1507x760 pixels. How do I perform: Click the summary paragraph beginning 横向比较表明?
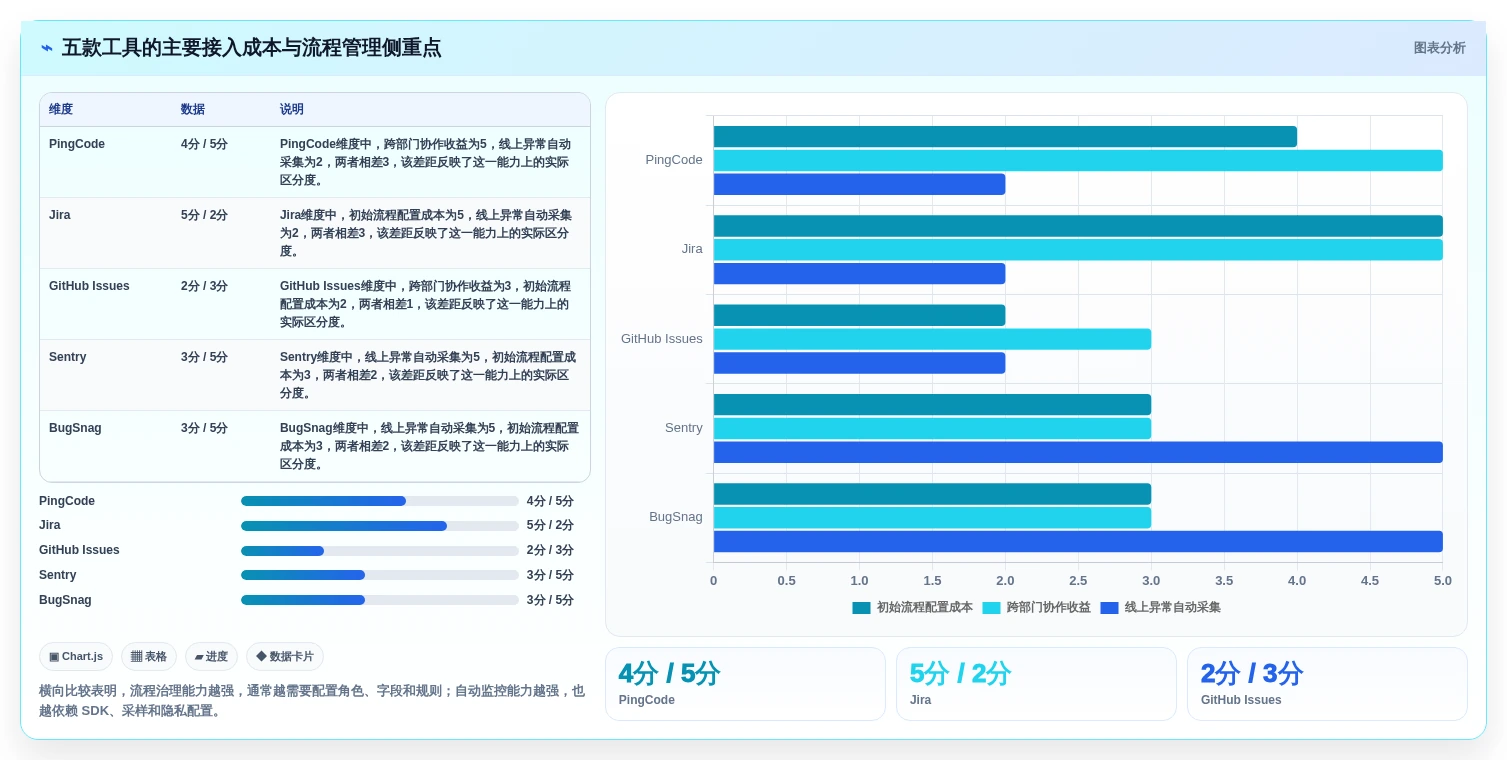[312, 701]
